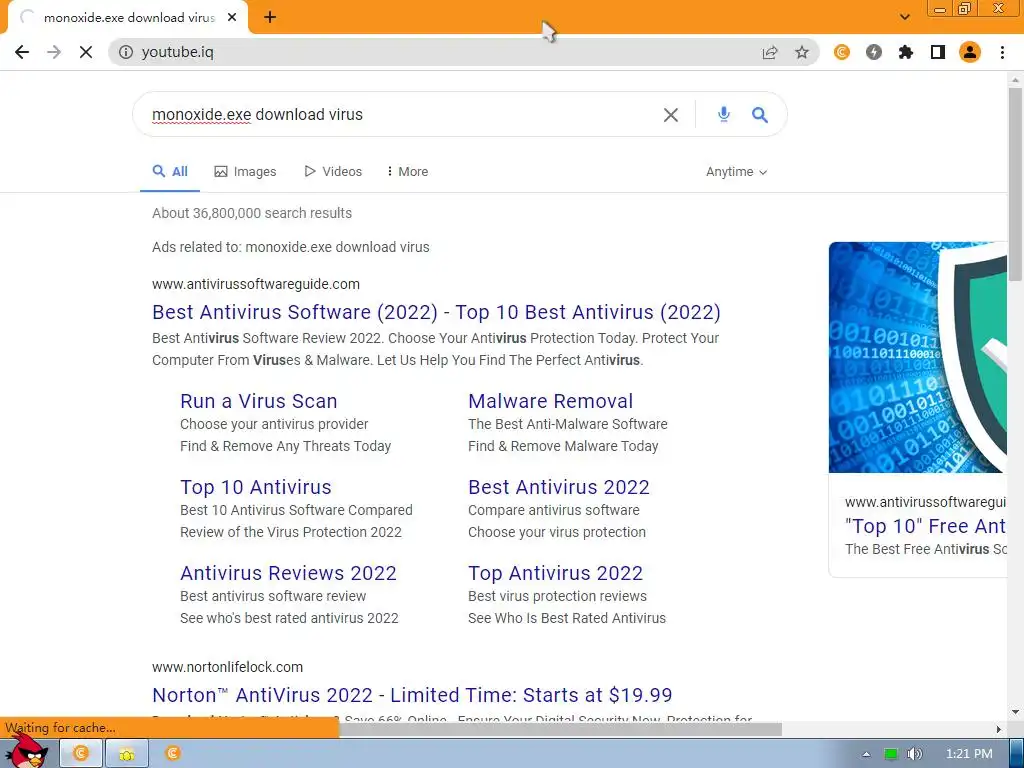The height and width of the screenshot is (768, 1024).
Task: Stop page loading with the X button
Action: [x=86, y=52]
